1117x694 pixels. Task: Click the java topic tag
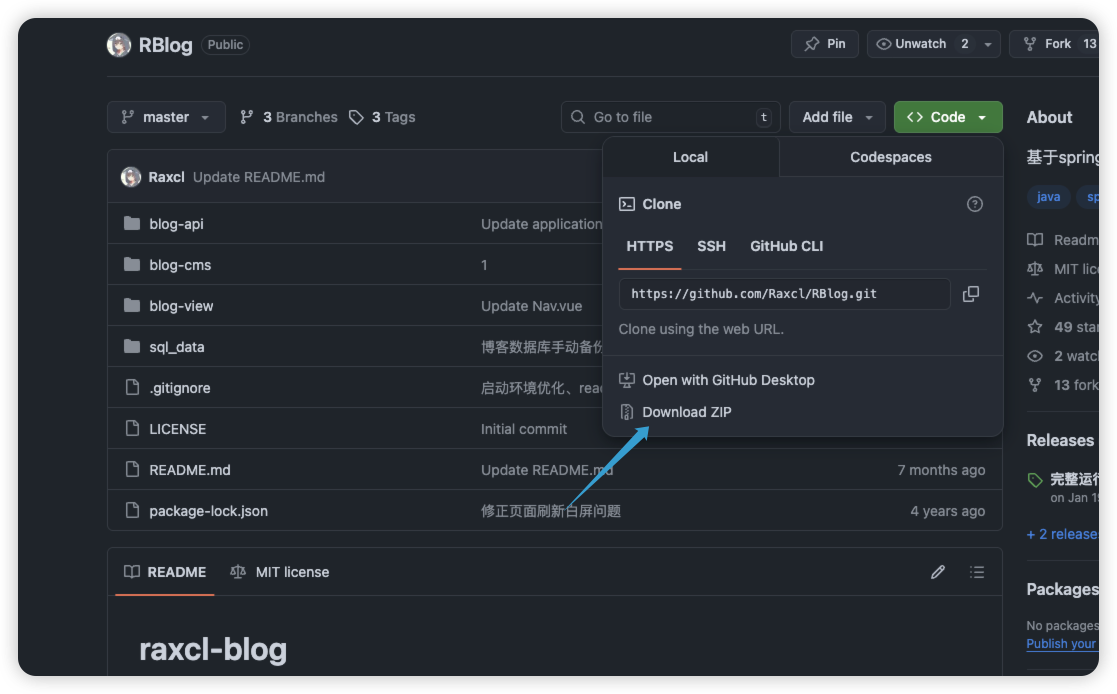click(1048, 197)
